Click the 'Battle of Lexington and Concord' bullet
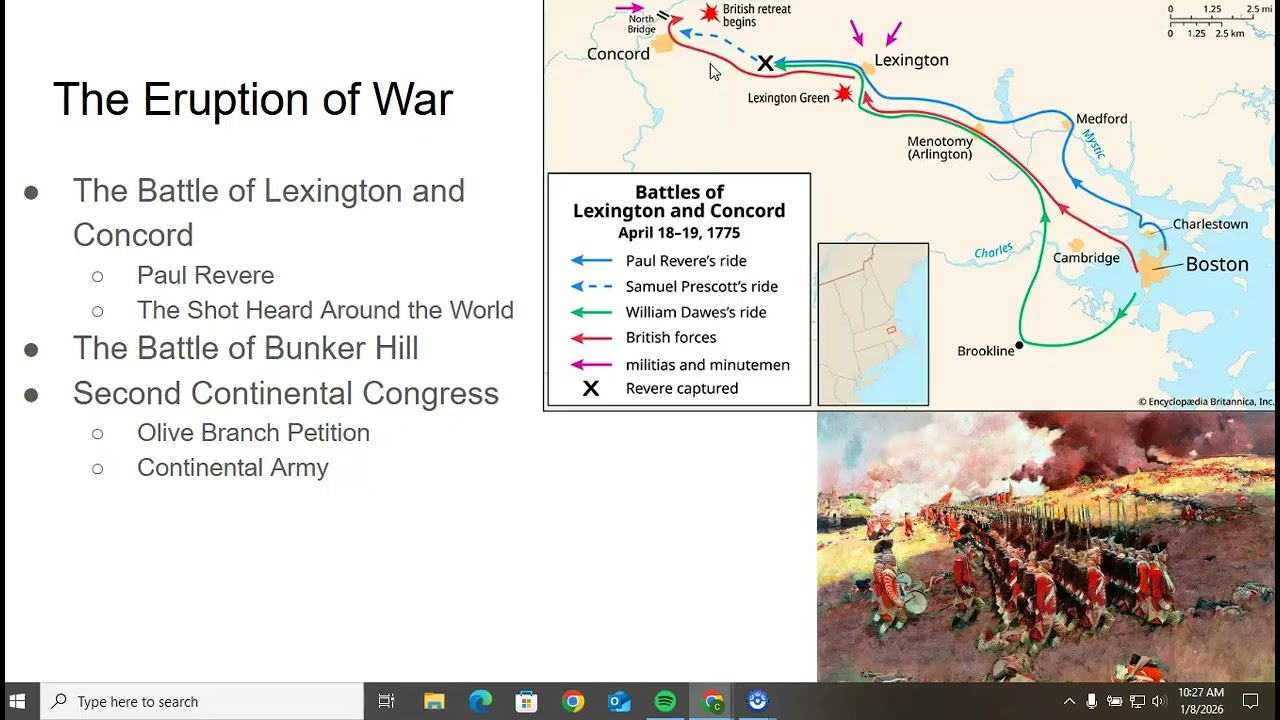 [x=269, y=212]
